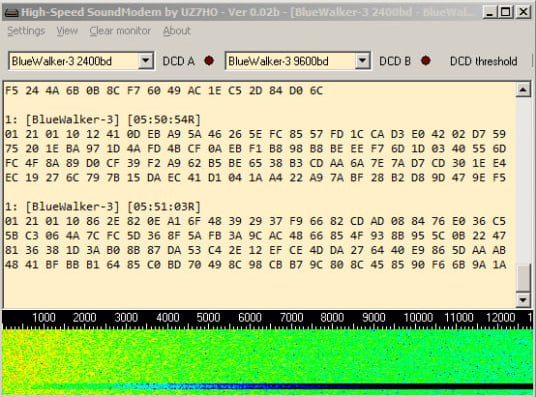
Task: Click the 7000 Hz mark on frequency scale
Action: click(x=291, y=318)
